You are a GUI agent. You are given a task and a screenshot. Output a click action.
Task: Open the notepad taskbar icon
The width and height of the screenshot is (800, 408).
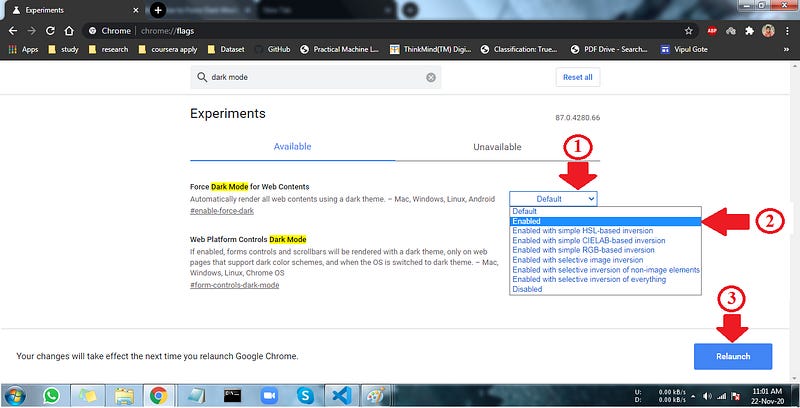196,396
